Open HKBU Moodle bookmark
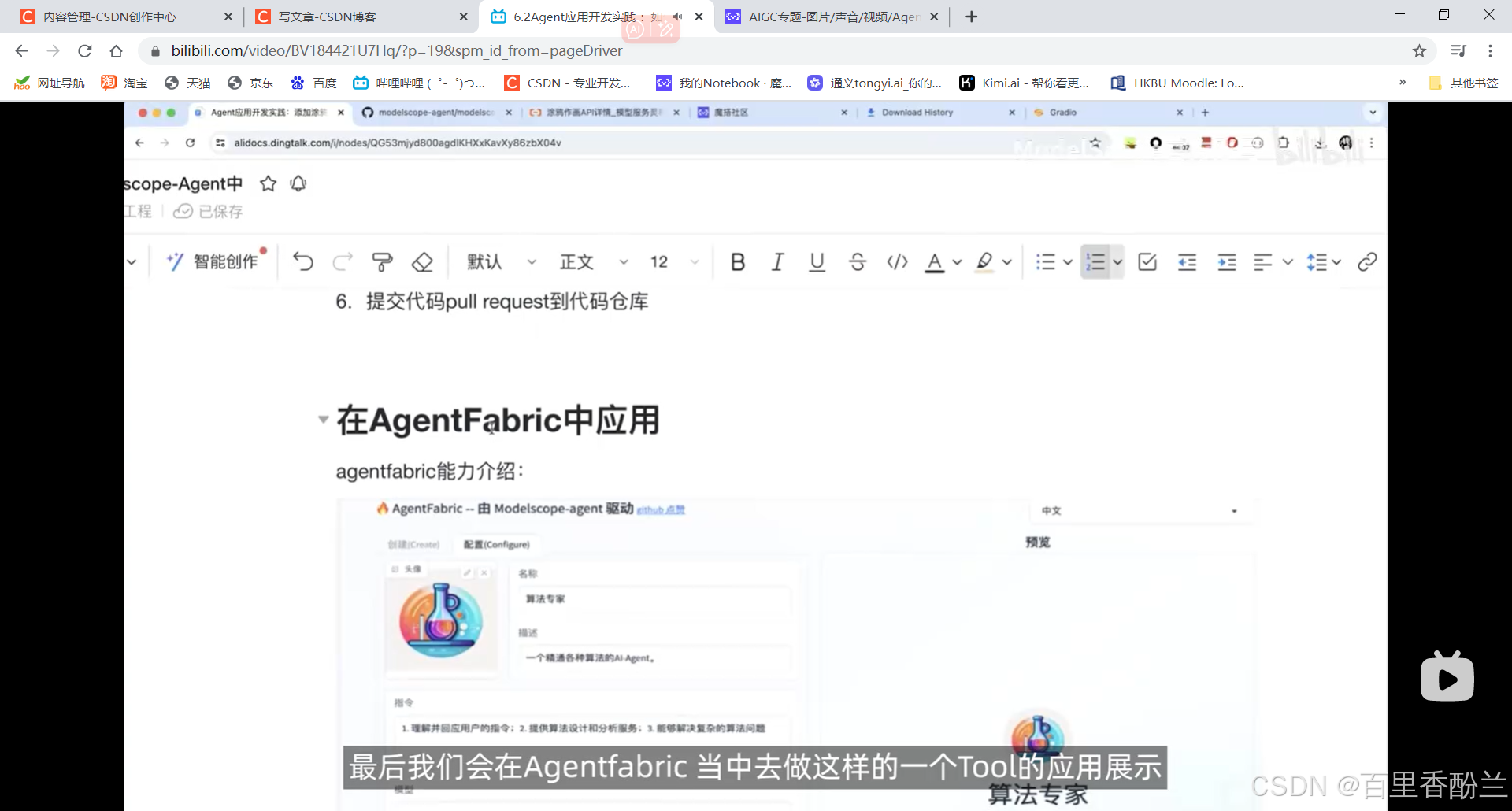Image resolution: width=1512 pixels, height=811 pixels. click(1177, 83)
